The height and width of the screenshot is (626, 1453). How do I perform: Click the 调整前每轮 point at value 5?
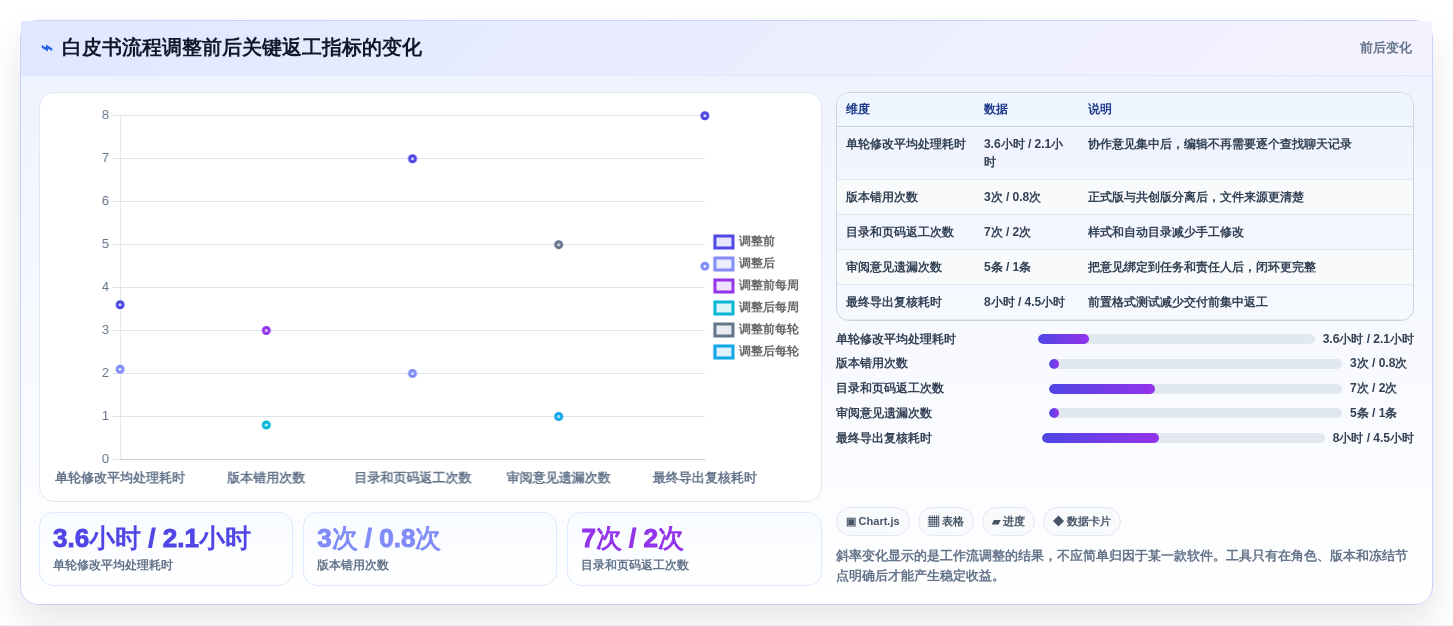click(x=559, y=245)
